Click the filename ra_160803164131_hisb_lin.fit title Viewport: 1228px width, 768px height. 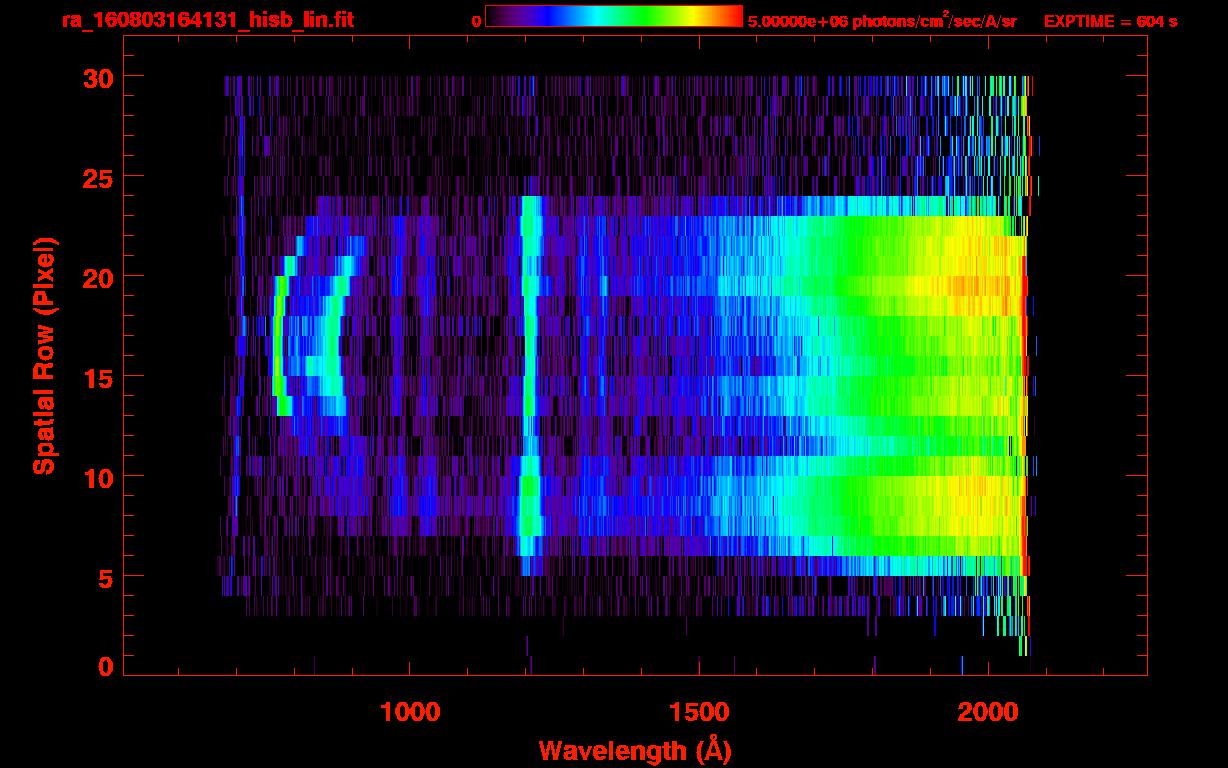207,19
